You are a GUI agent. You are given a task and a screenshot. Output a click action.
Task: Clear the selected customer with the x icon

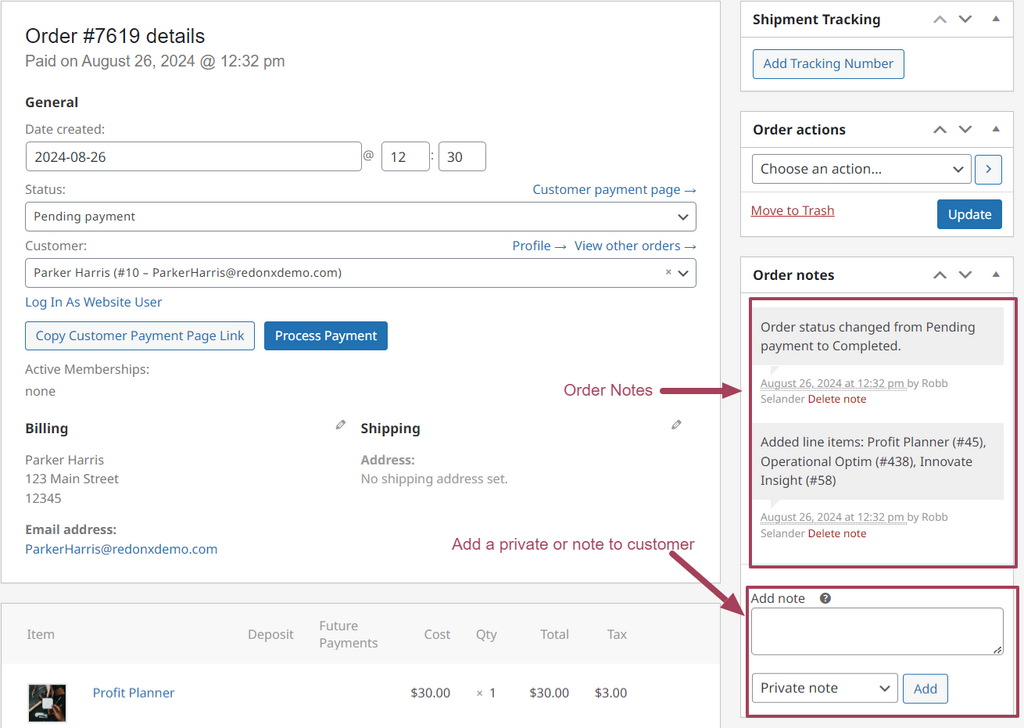click(x=668, y=272)
